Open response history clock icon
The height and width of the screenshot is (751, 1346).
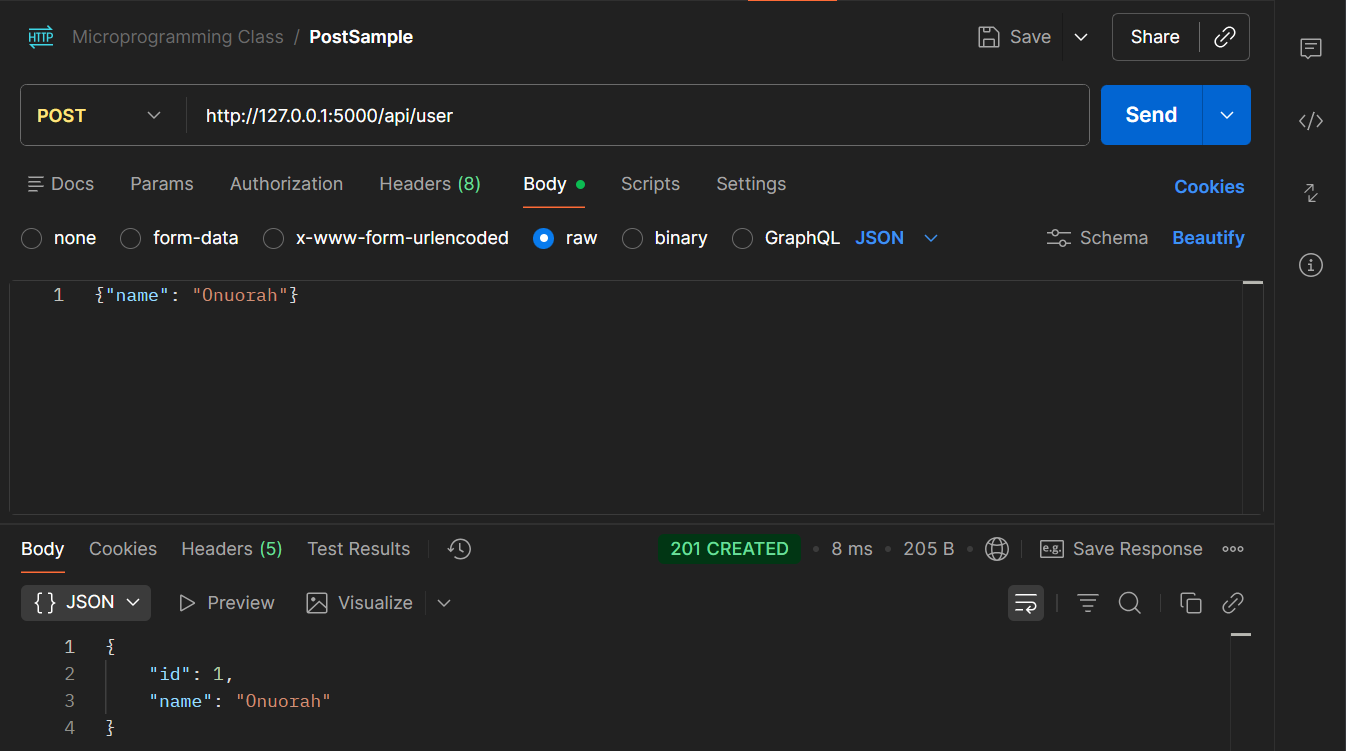(459, 549)
